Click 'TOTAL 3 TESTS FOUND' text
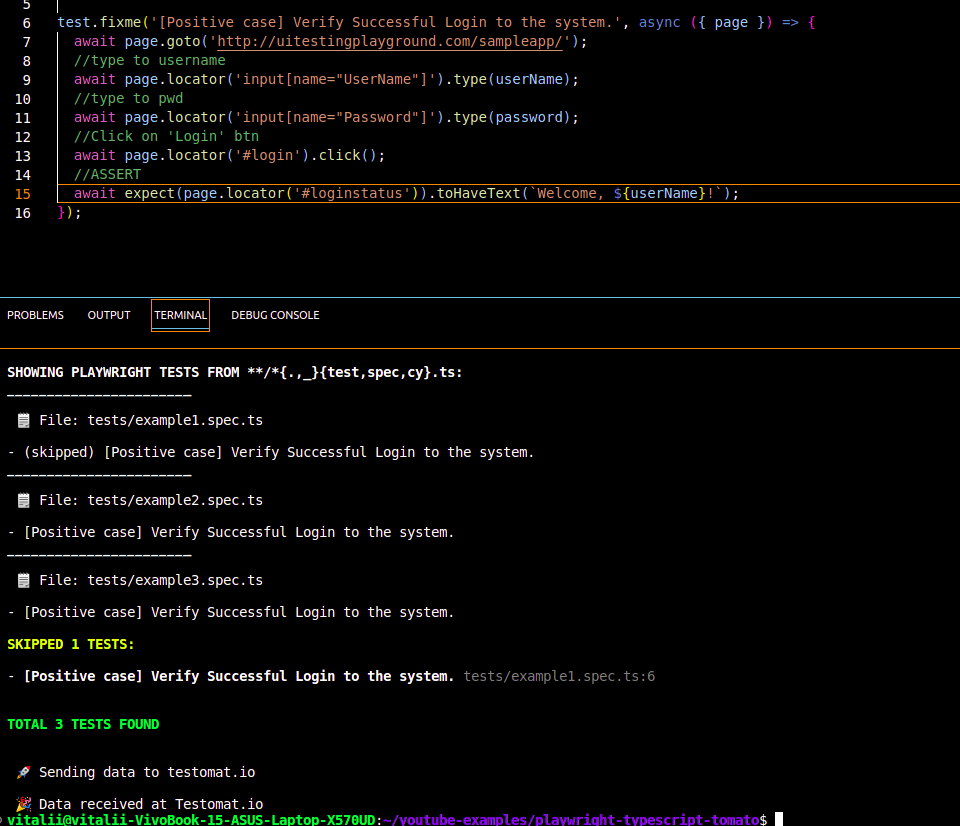 (x=83, y=724)
